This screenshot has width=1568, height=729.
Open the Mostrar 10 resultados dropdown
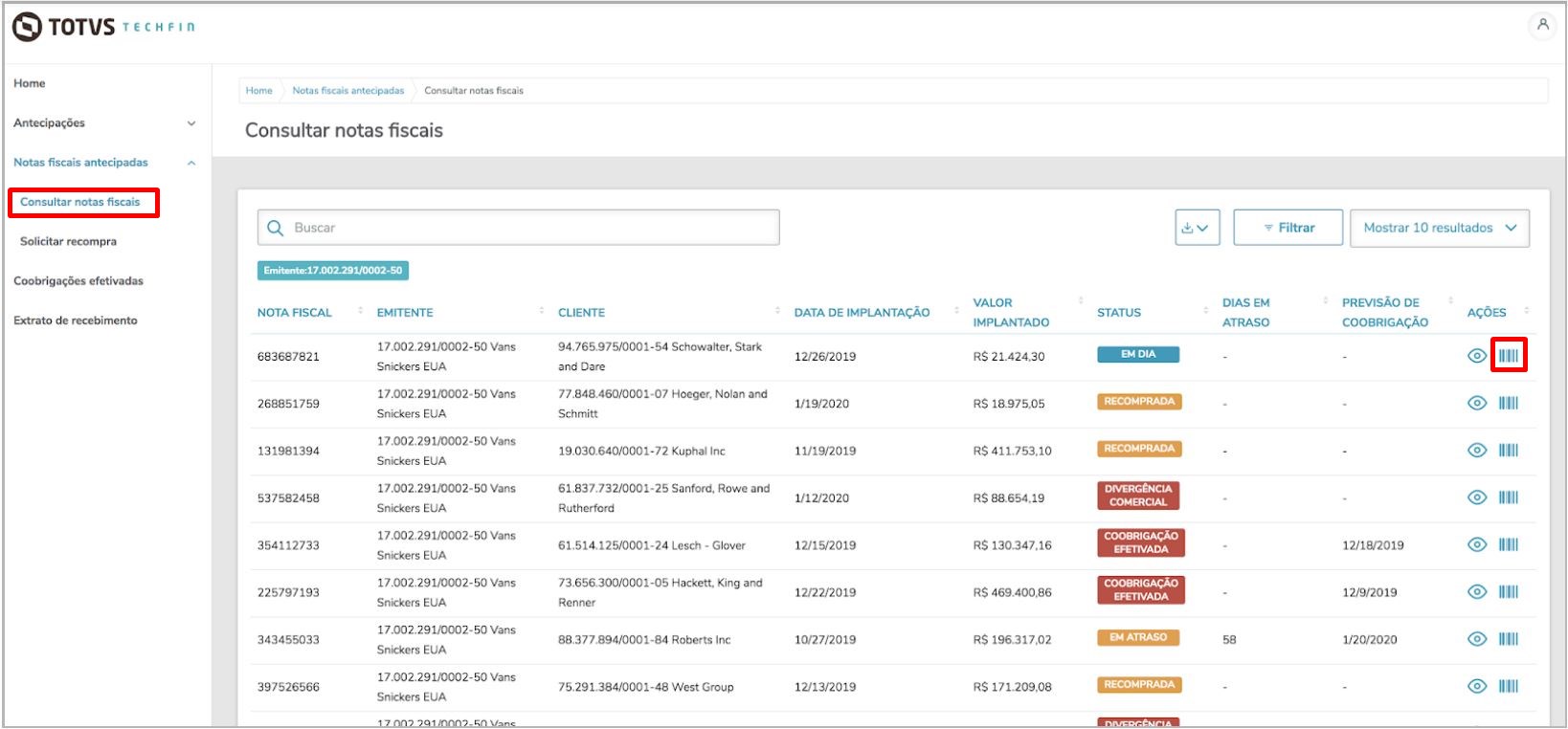tap(1440, 228)
